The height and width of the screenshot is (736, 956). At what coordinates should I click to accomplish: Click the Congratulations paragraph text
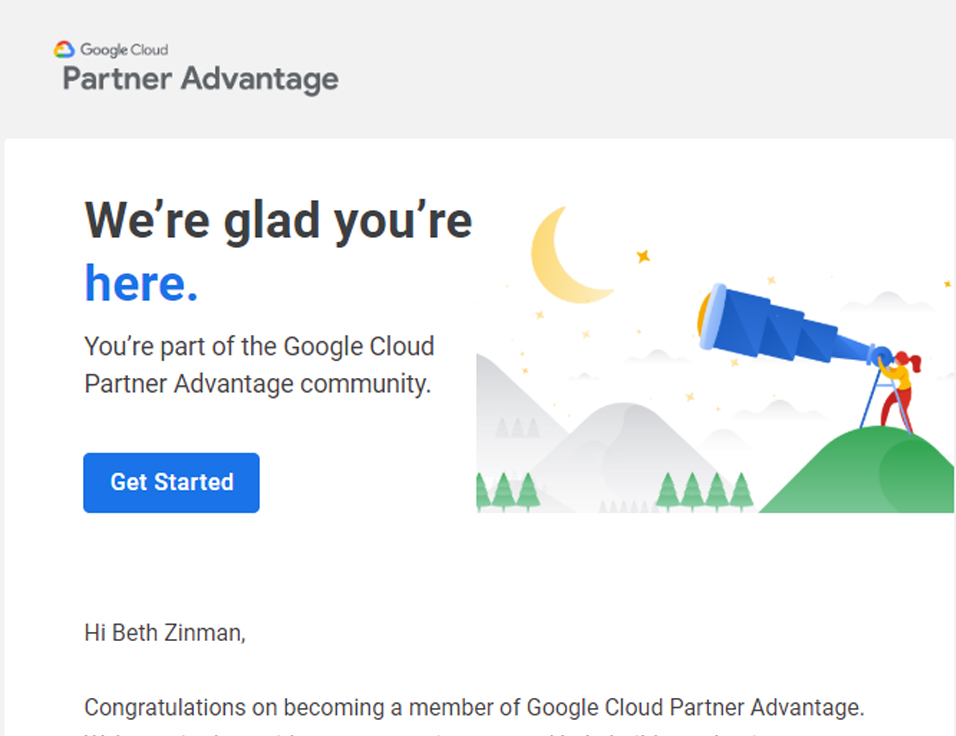click(x=473, y=708)
